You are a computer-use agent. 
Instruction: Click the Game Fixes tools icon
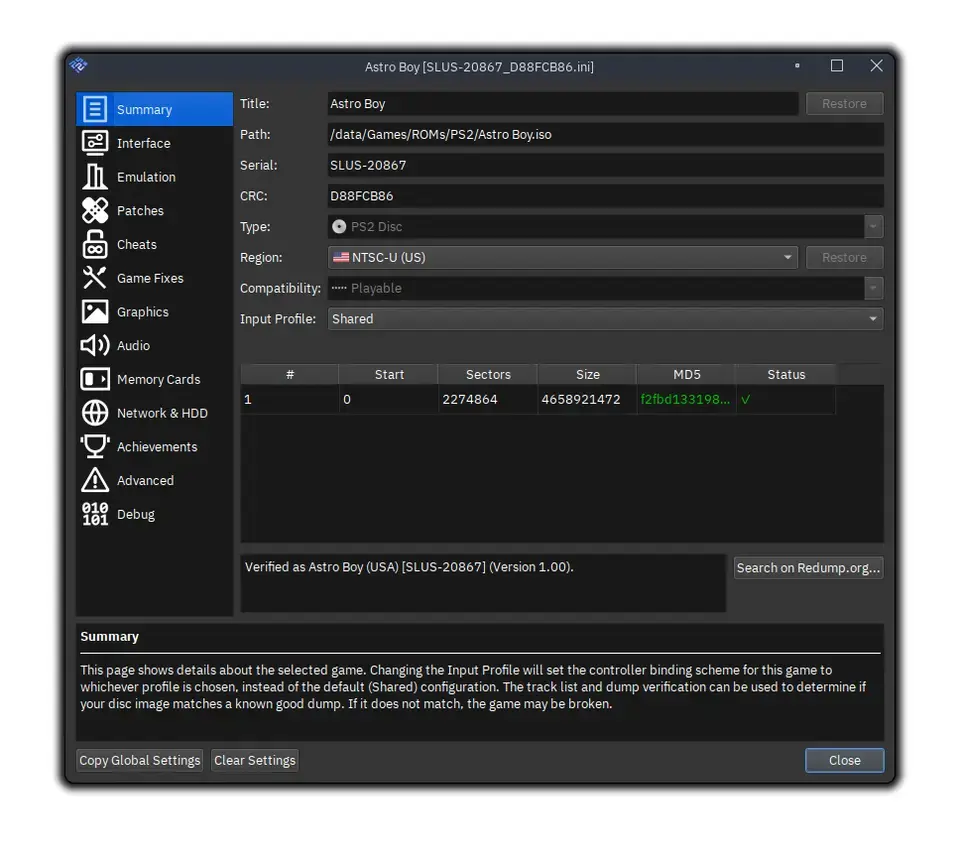(95, 277)
